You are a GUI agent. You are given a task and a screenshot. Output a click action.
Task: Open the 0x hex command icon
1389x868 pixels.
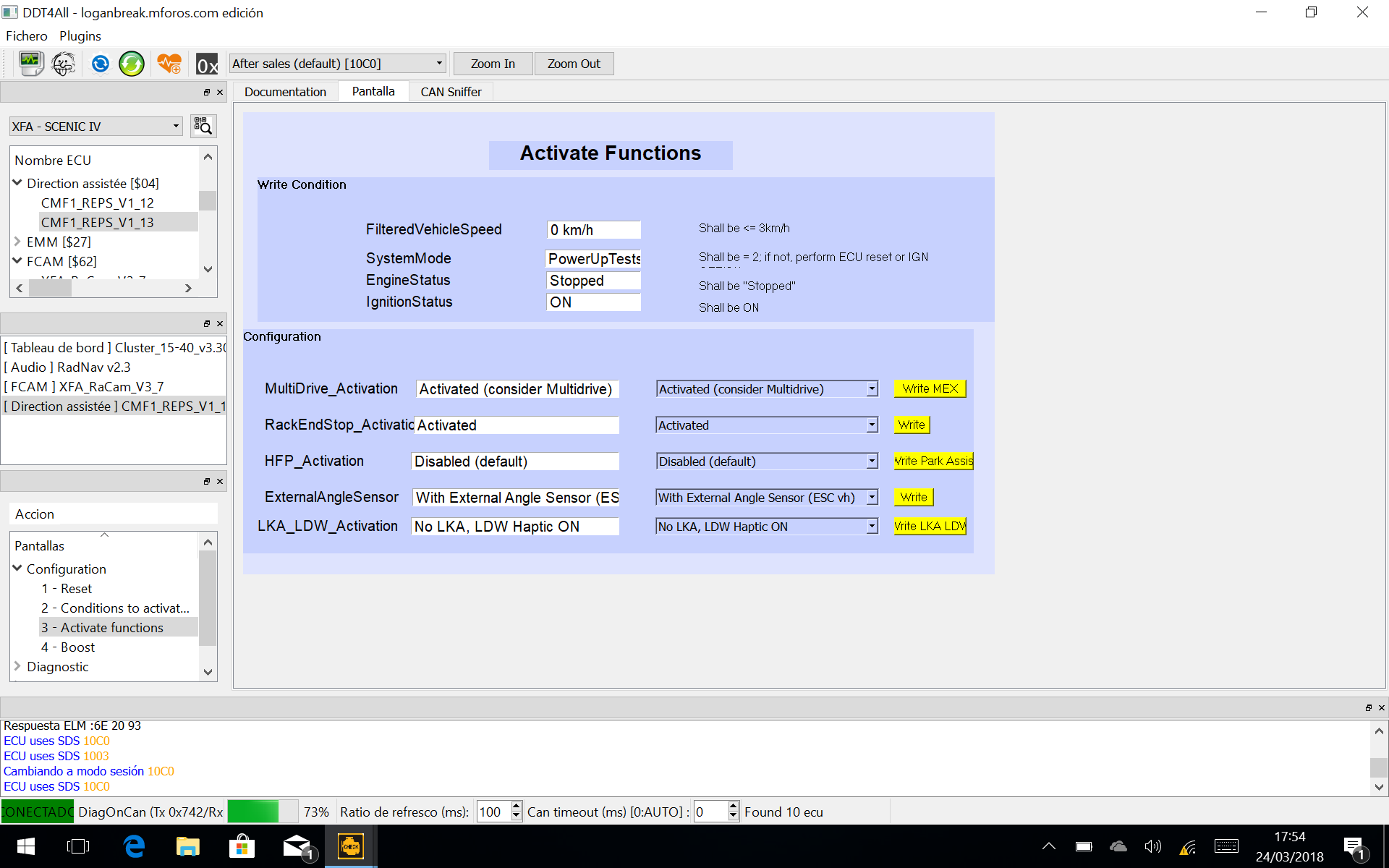pos(207,64)
